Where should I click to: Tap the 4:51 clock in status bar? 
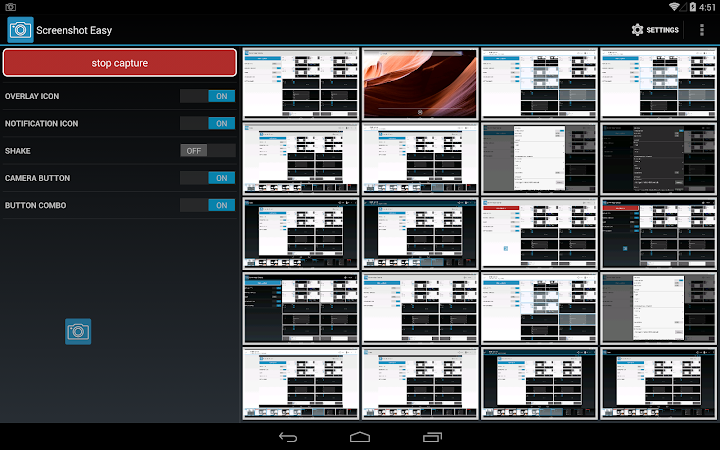tap(707, 7)
